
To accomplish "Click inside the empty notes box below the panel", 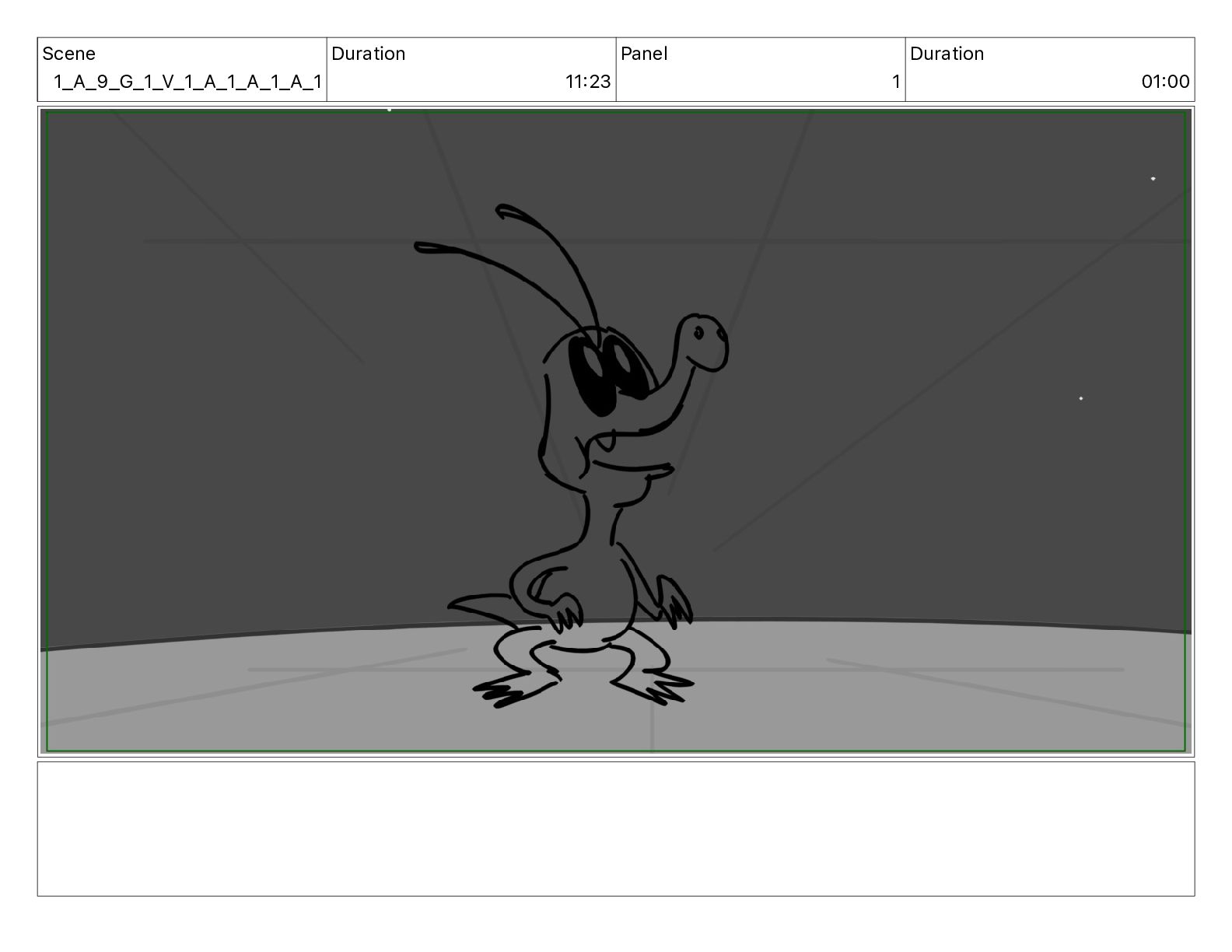I will [x=615, y=828].
